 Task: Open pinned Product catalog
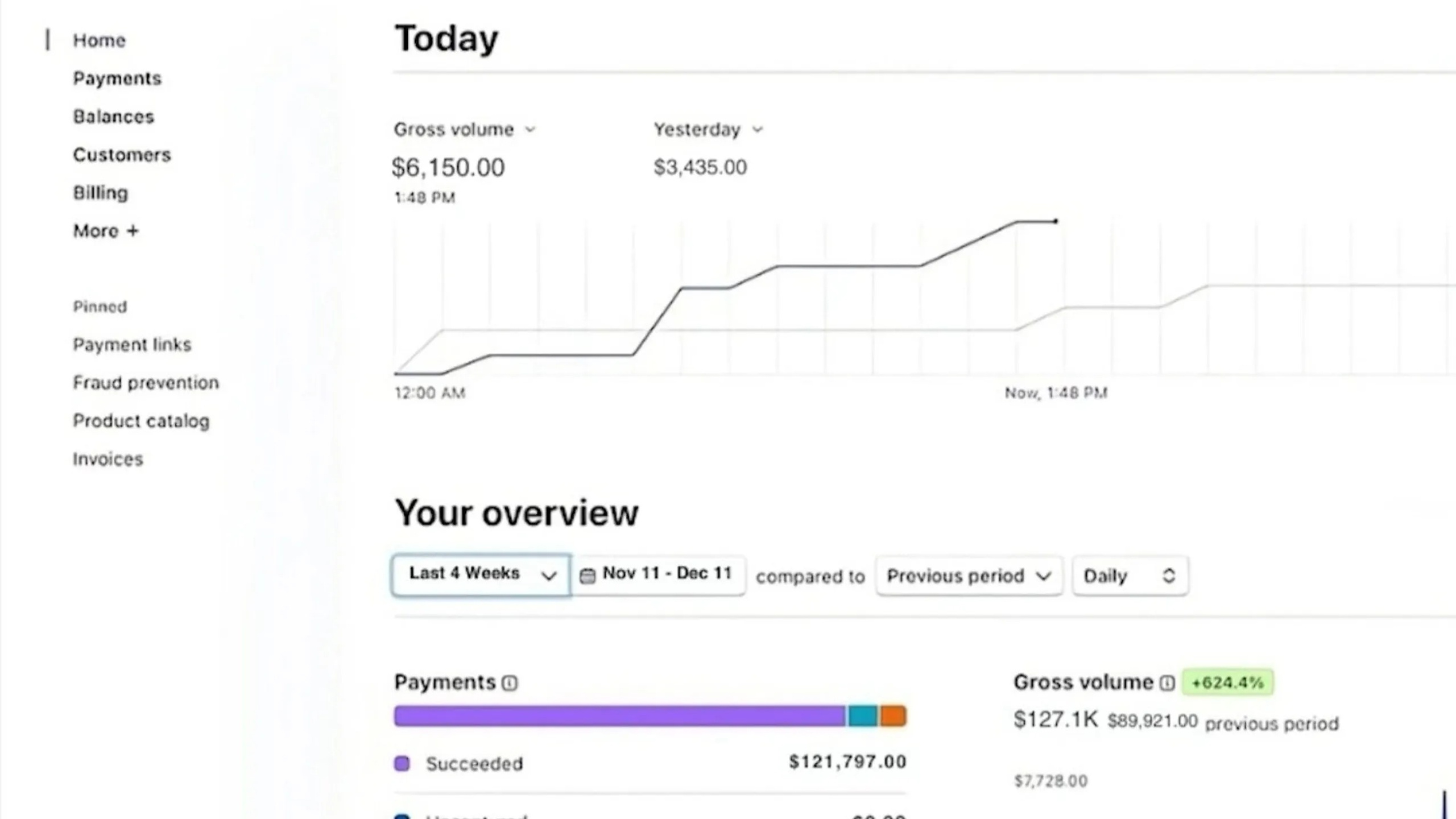click(x=141, y=421)
